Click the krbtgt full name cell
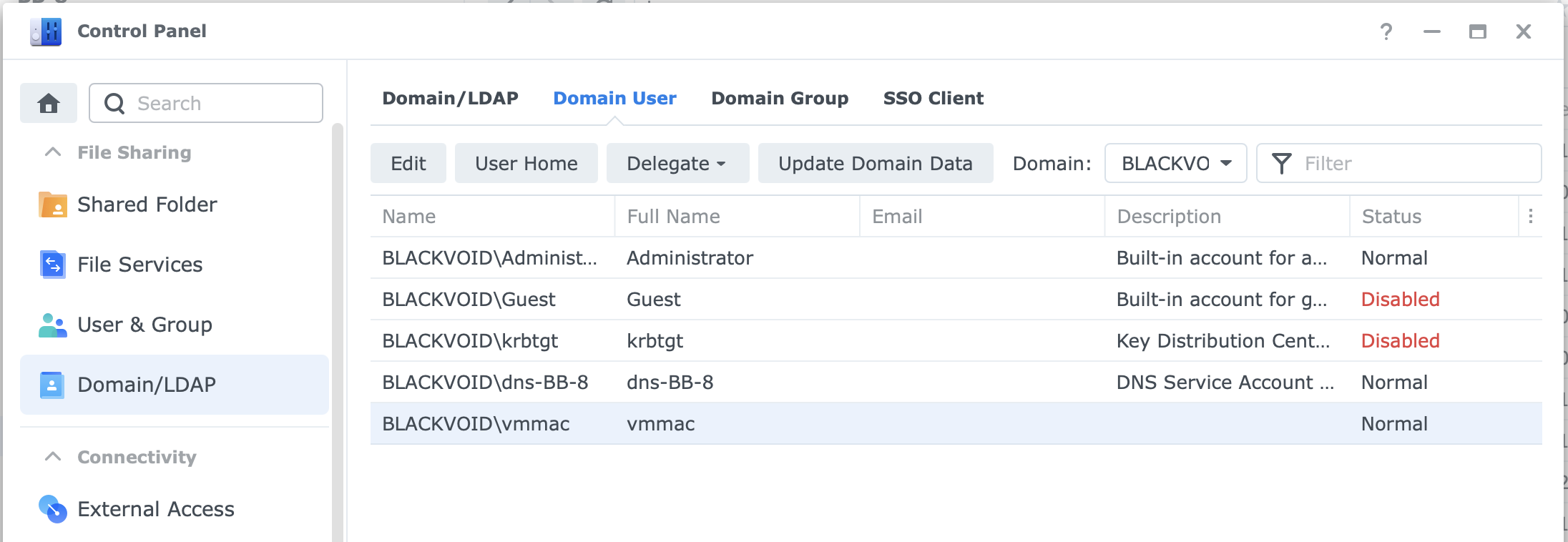Image resolution: width=1568 pixels, height=542 pixels. pyautogui.click(x=655, y=340)
